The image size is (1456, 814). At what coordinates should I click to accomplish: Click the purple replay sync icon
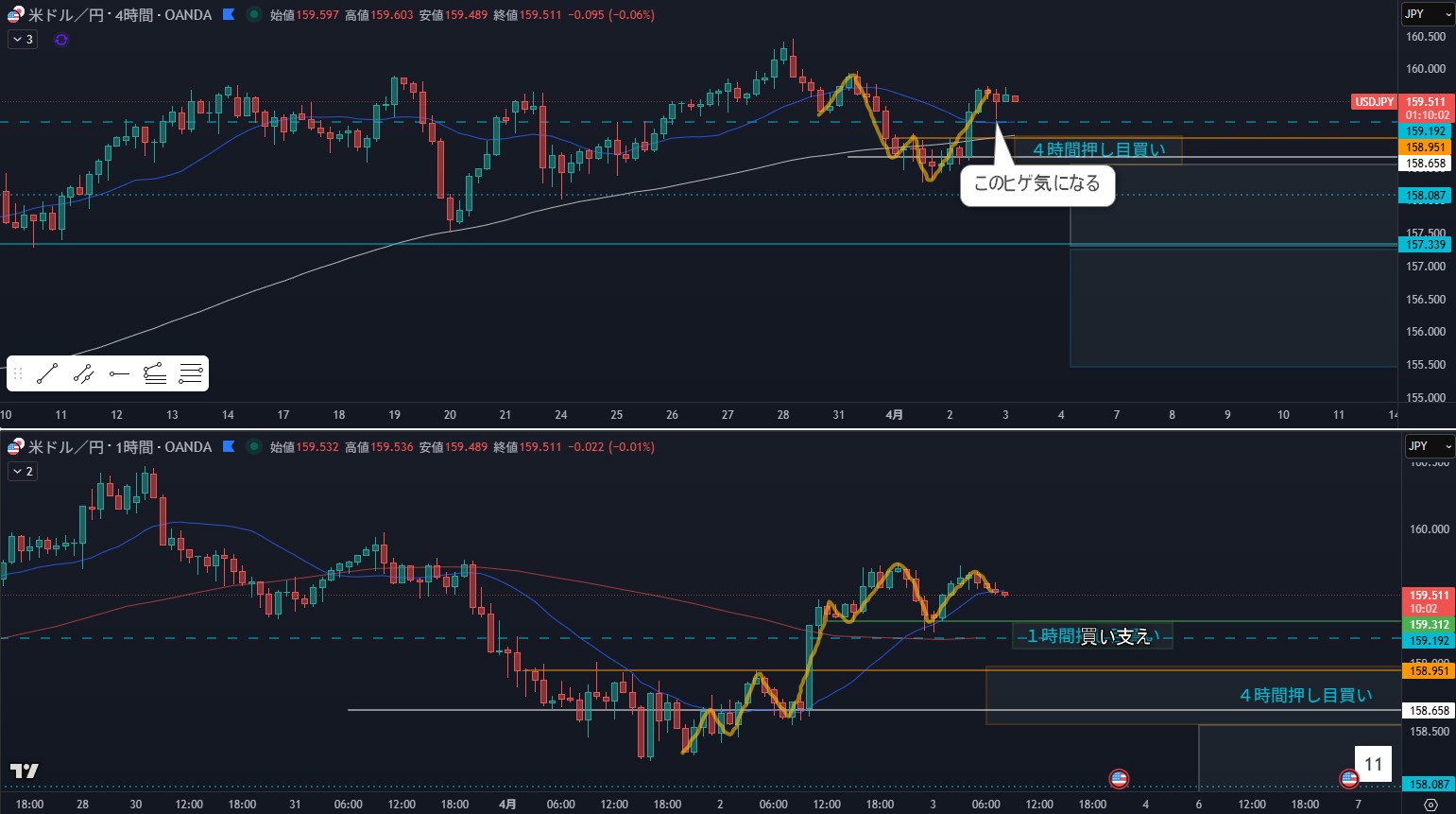(61, 40)
